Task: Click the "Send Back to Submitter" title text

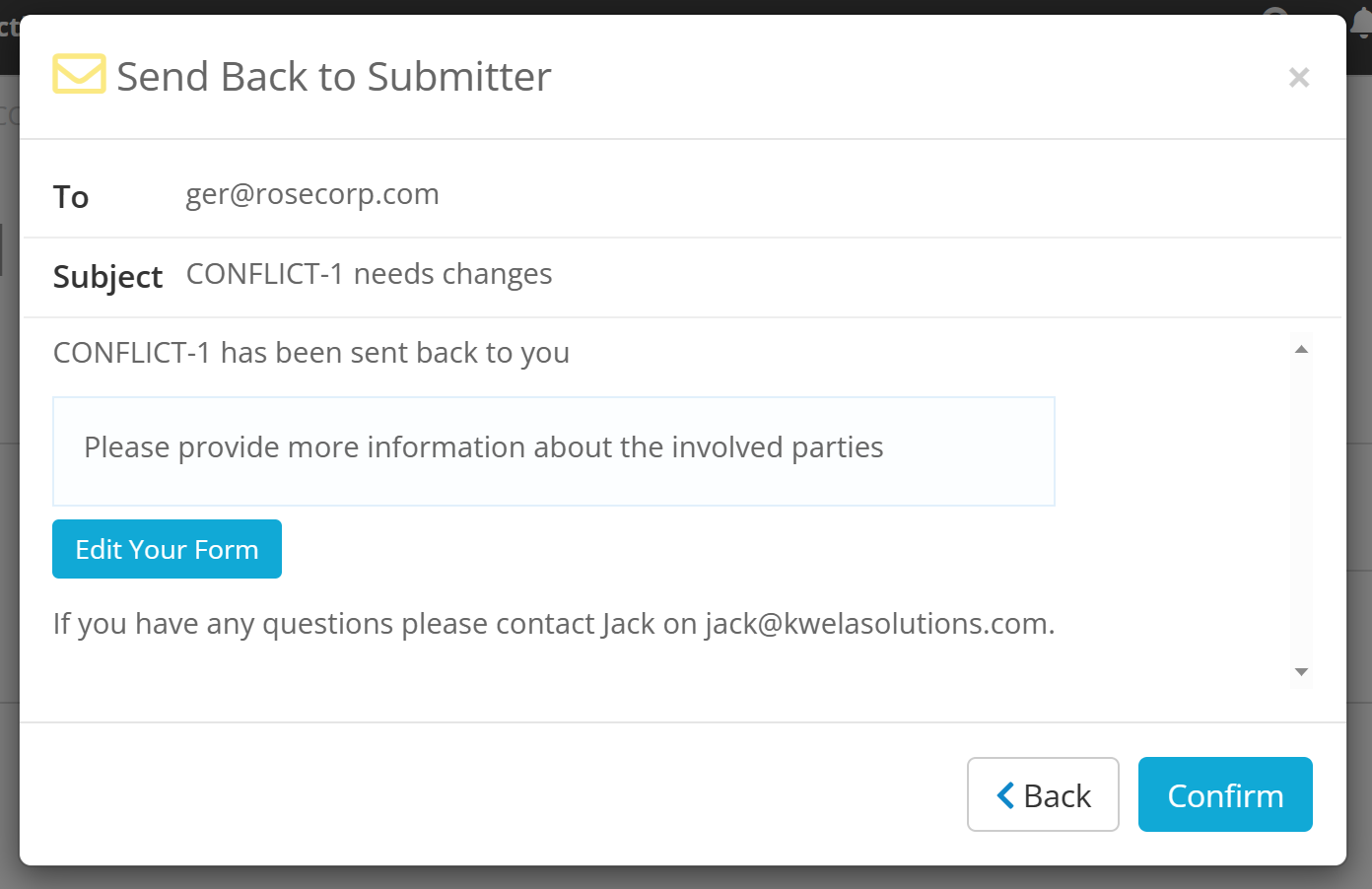Action: coord(334,77)
